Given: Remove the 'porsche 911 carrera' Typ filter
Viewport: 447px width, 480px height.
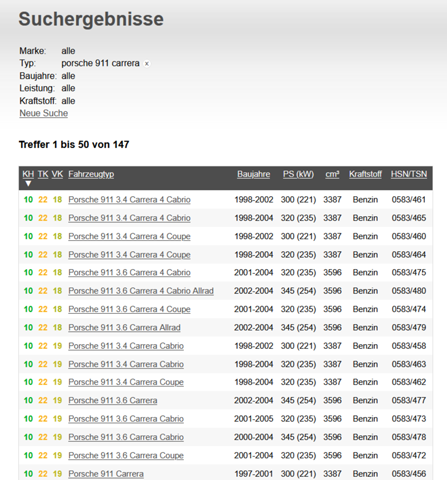Looking at the screenshot, I should (x=147, y=64).
